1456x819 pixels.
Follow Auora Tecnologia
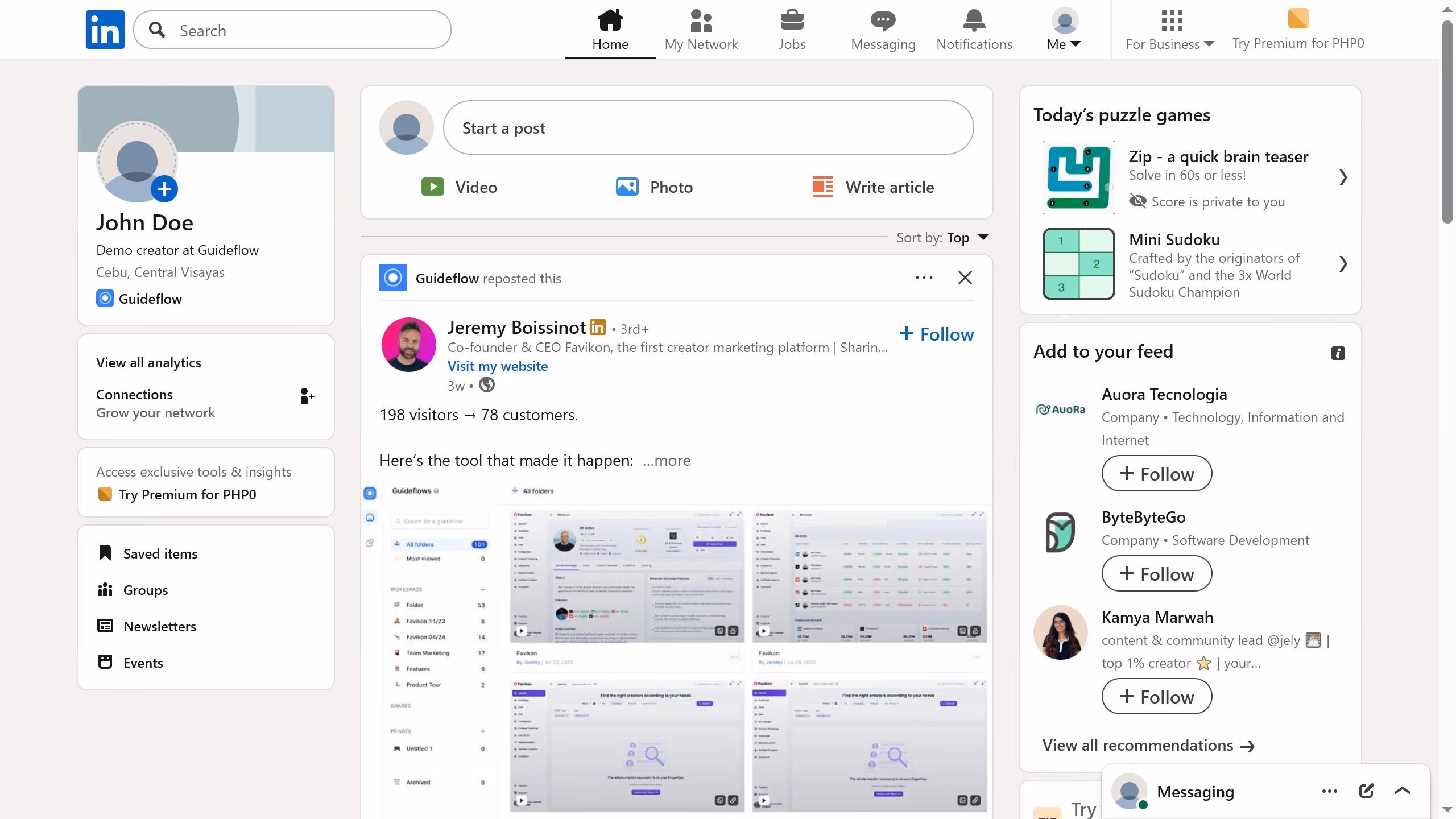(1157, 473)
